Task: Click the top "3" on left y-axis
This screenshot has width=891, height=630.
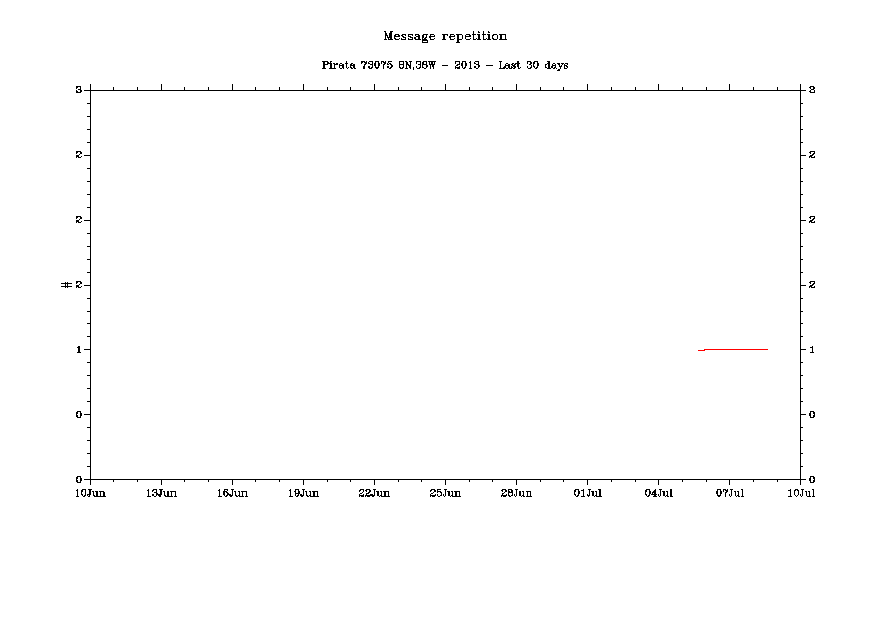Action: (78, 90)
